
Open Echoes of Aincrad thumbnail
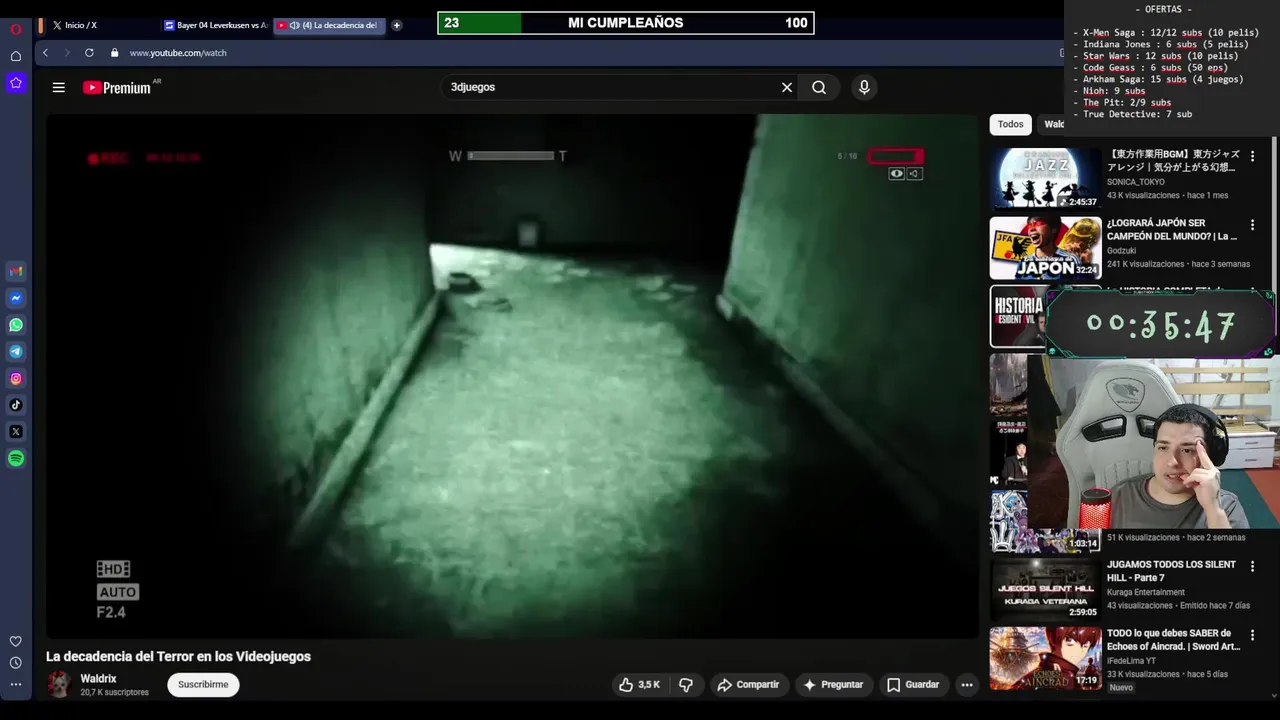coord(1045,658)
